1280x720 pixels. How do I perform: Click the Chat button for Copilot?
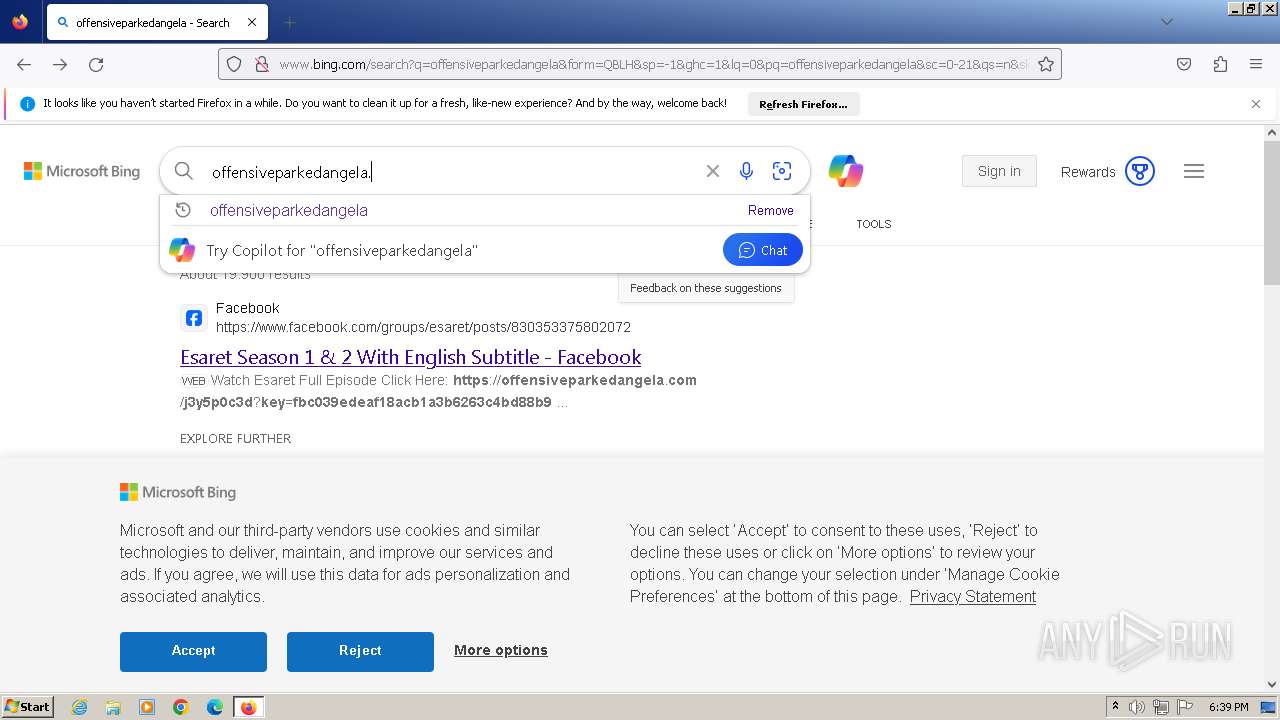point(763,250)
